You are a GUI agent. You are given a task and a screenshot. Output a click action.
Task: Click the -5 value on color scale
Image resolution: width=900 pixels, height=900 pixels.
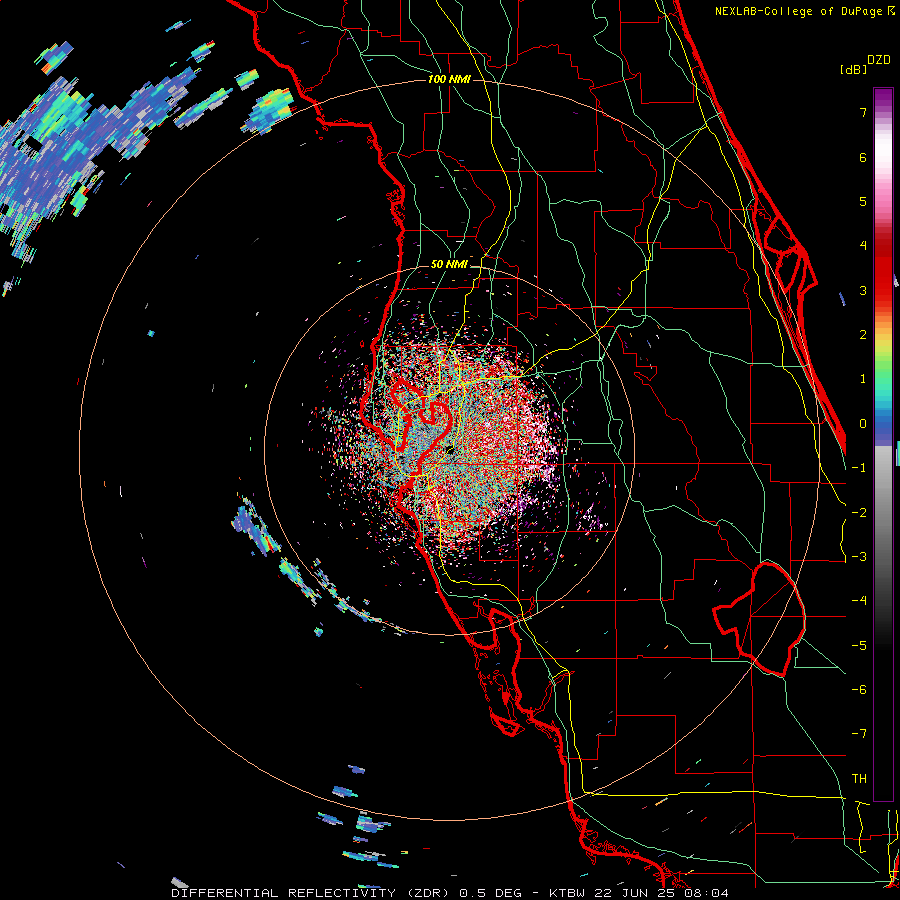859,646
